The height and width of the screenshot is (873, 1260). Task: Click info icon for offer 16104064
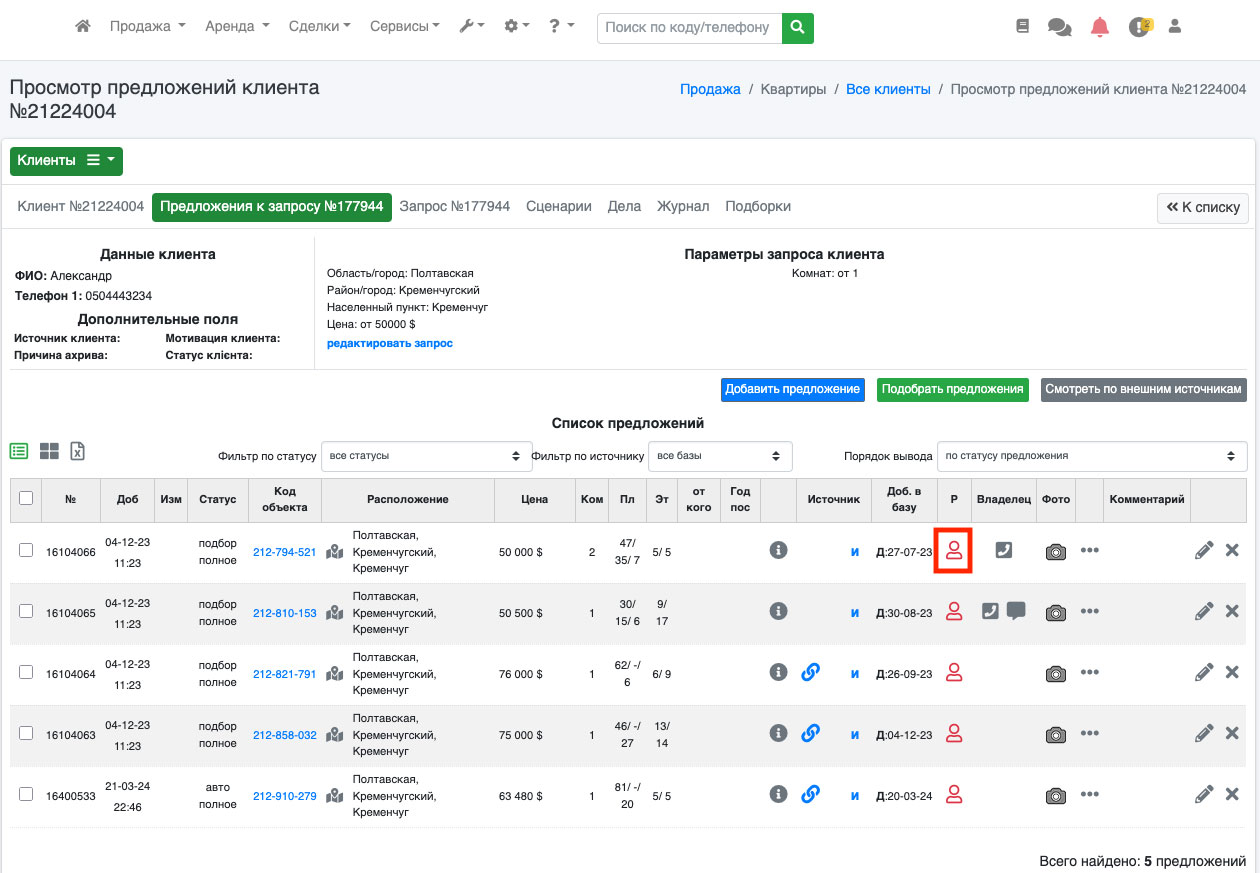pyautogui.click(x=779, y=673)
